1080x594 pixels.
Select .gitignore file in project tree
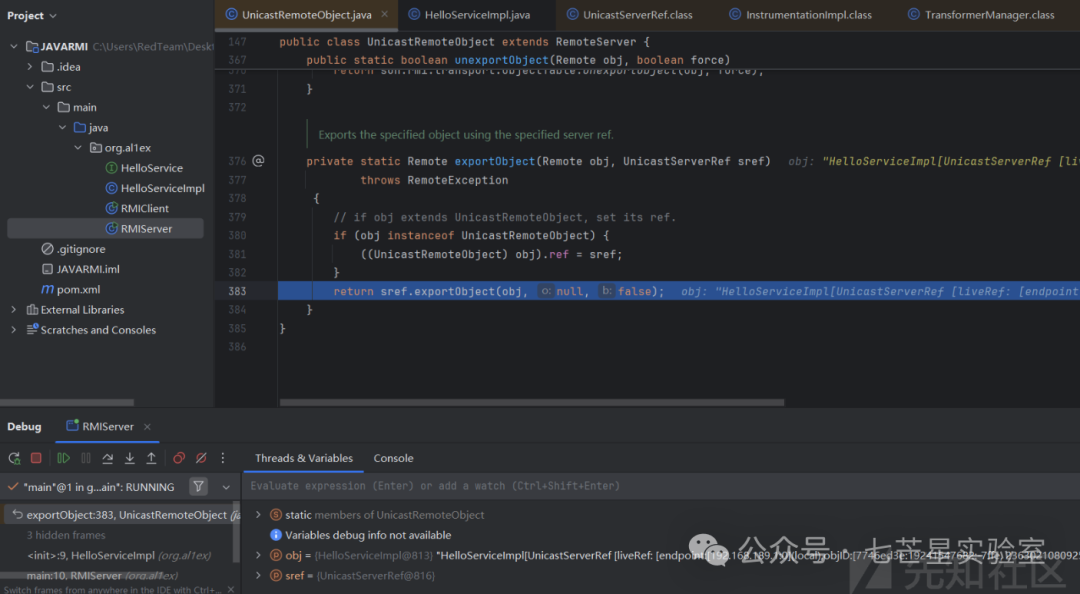81,249
